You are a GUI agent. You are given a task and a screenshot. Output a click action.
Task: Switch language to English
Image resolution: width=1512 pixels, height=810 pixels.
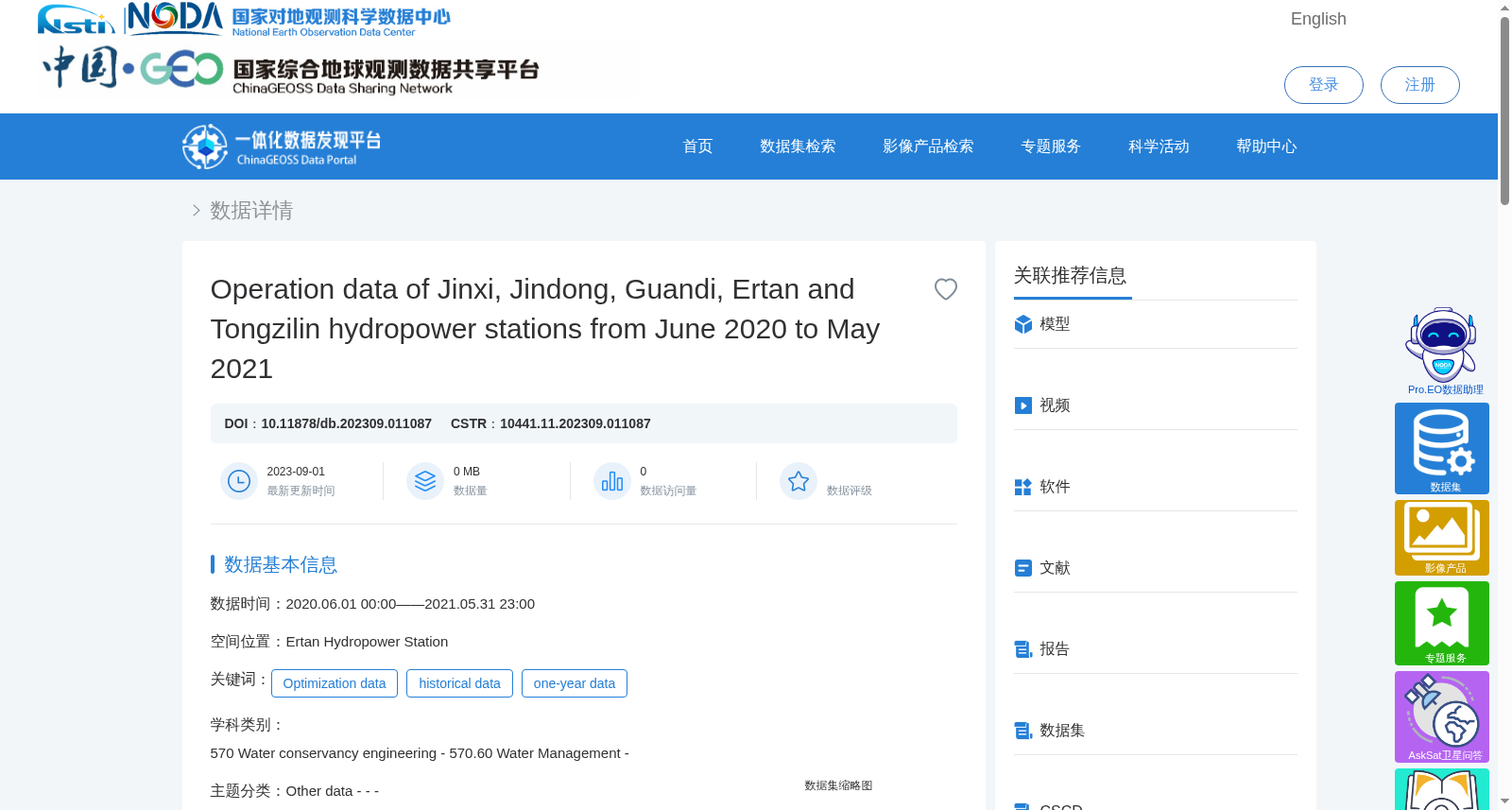[x=1318, y=19]
